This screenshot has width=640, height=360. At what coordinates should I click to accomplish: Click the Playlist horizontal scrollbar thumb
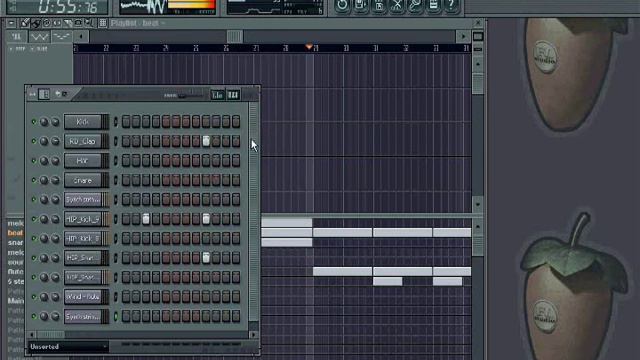235,37
